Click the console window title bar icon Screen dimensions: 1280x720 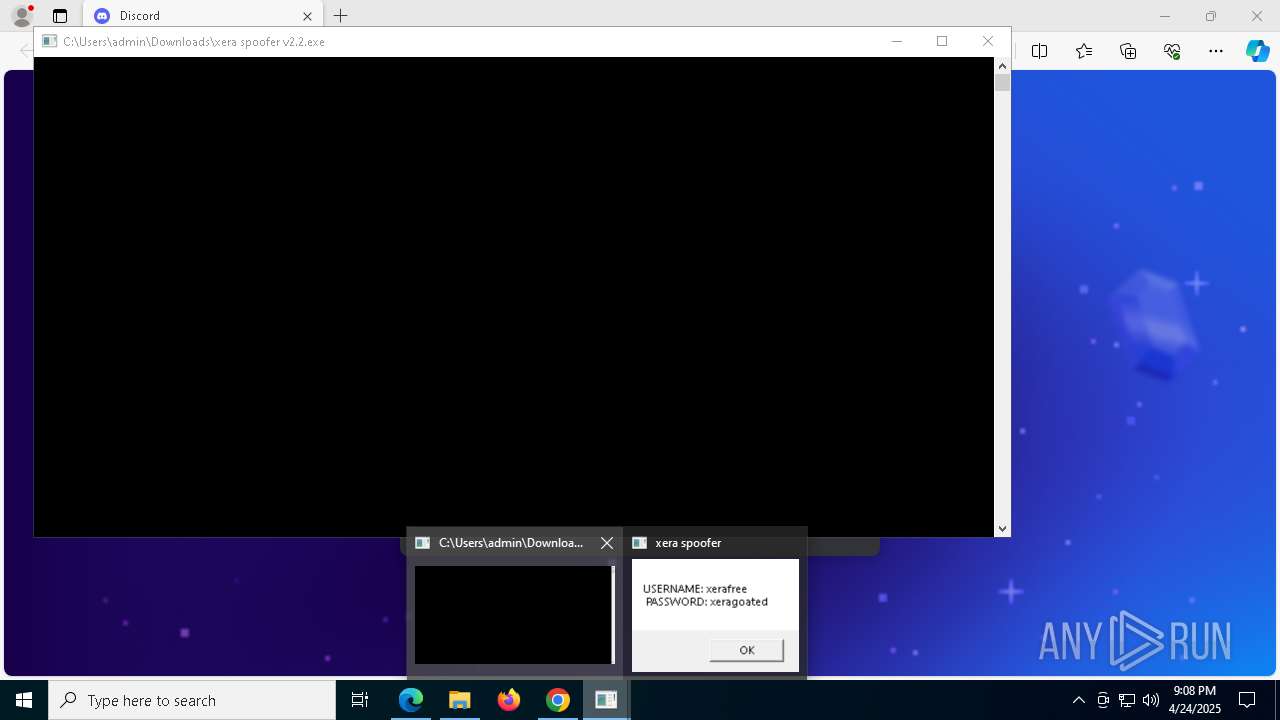coord(49,42)
